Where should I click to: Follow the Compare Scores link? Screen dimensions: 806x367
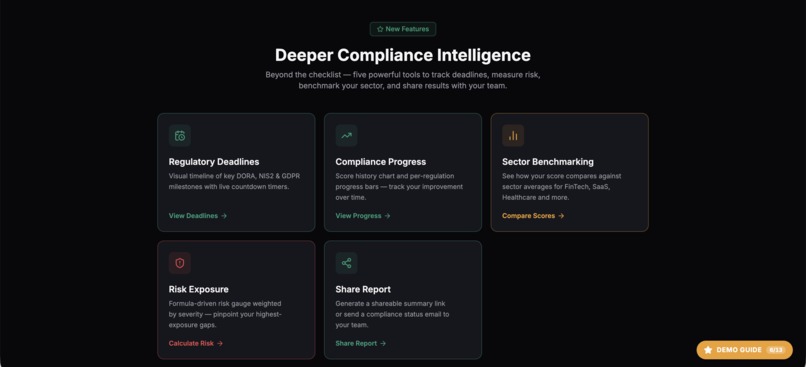(533, 216)
